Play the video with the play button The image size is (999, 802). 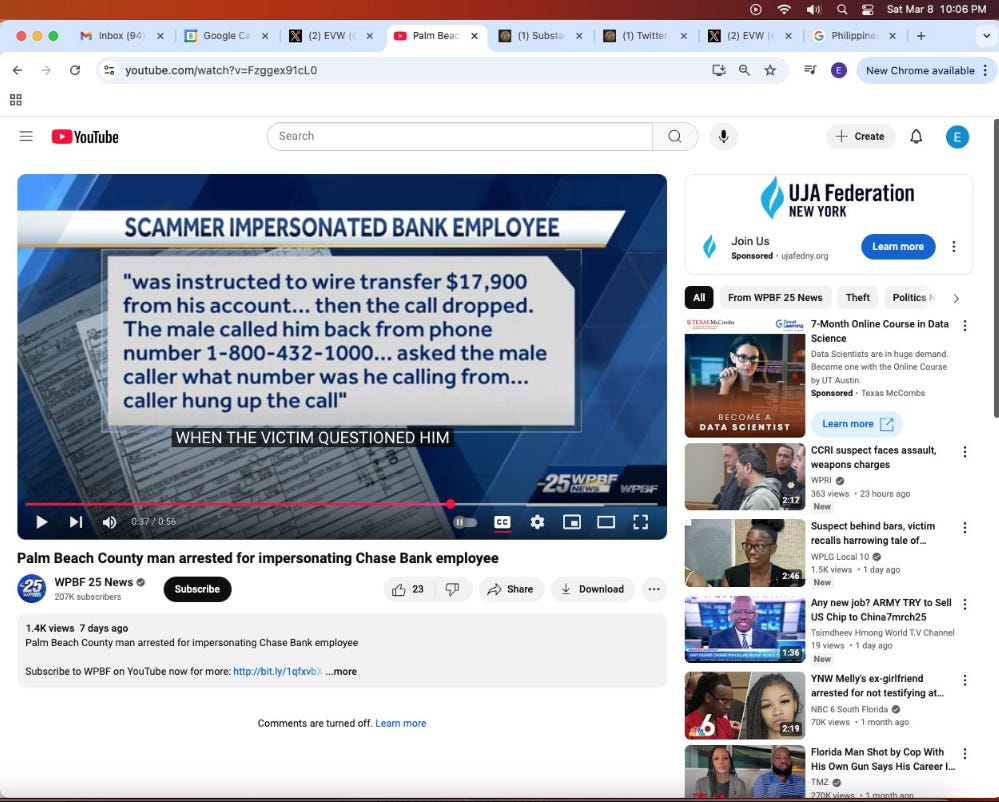tap(42, 522)
